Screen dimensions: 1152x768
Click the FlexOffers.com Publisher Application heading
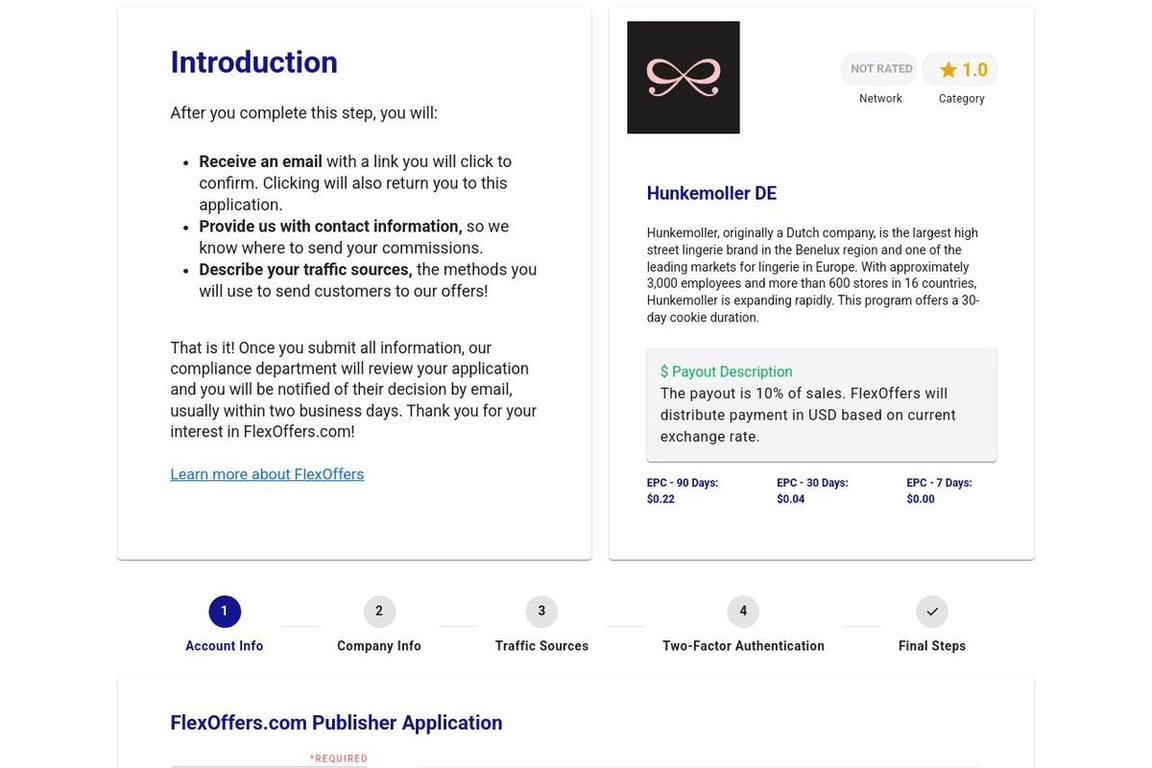click(x=336, y=722)
